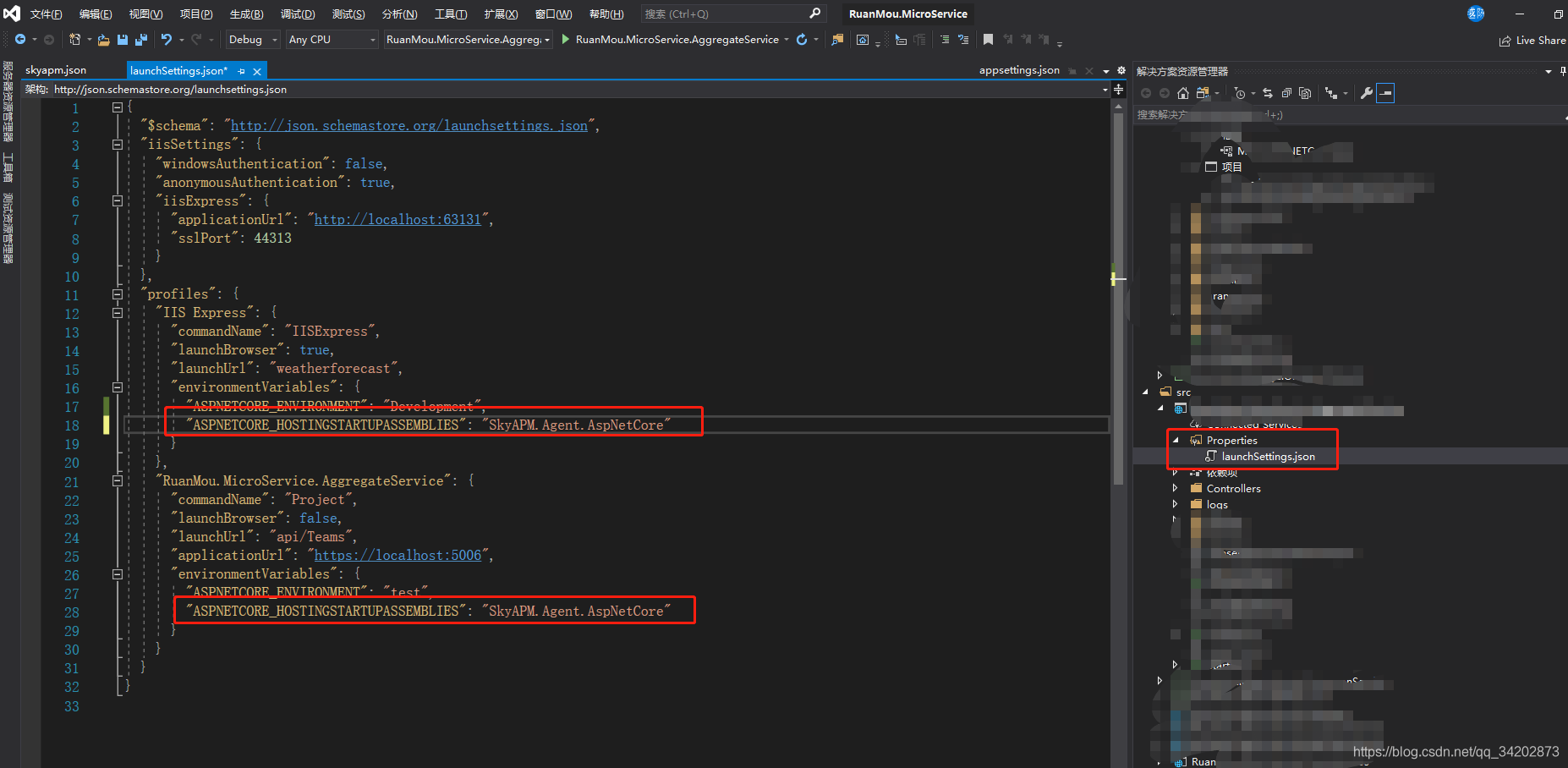Open the https://localhost:5006 link
This screenshot has height=768, width=1568.
(x=397, y=555)
